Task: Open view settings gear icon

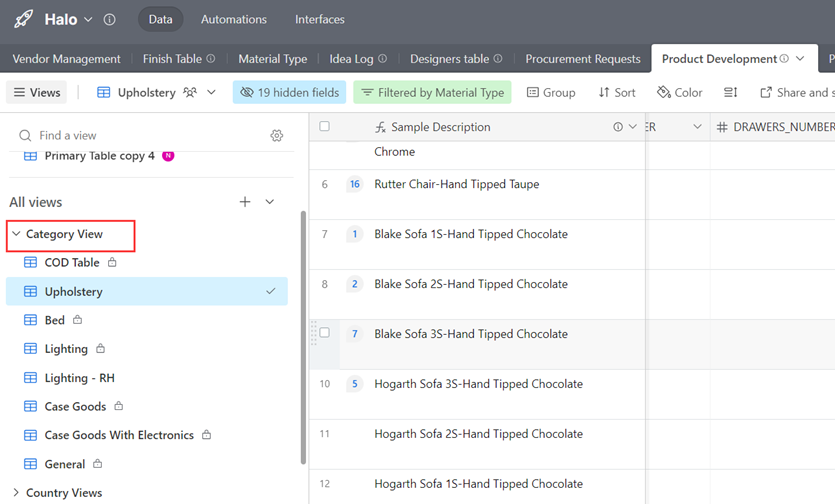Action: [277, 135]
